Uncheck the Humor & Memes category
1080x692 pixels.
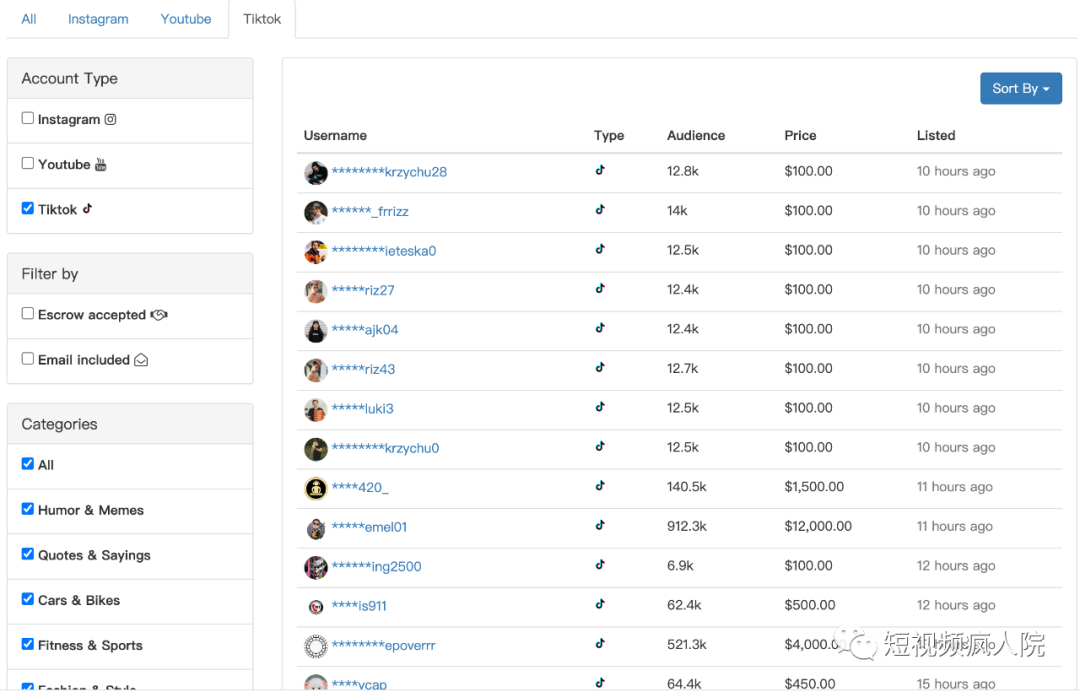point(28,508)
